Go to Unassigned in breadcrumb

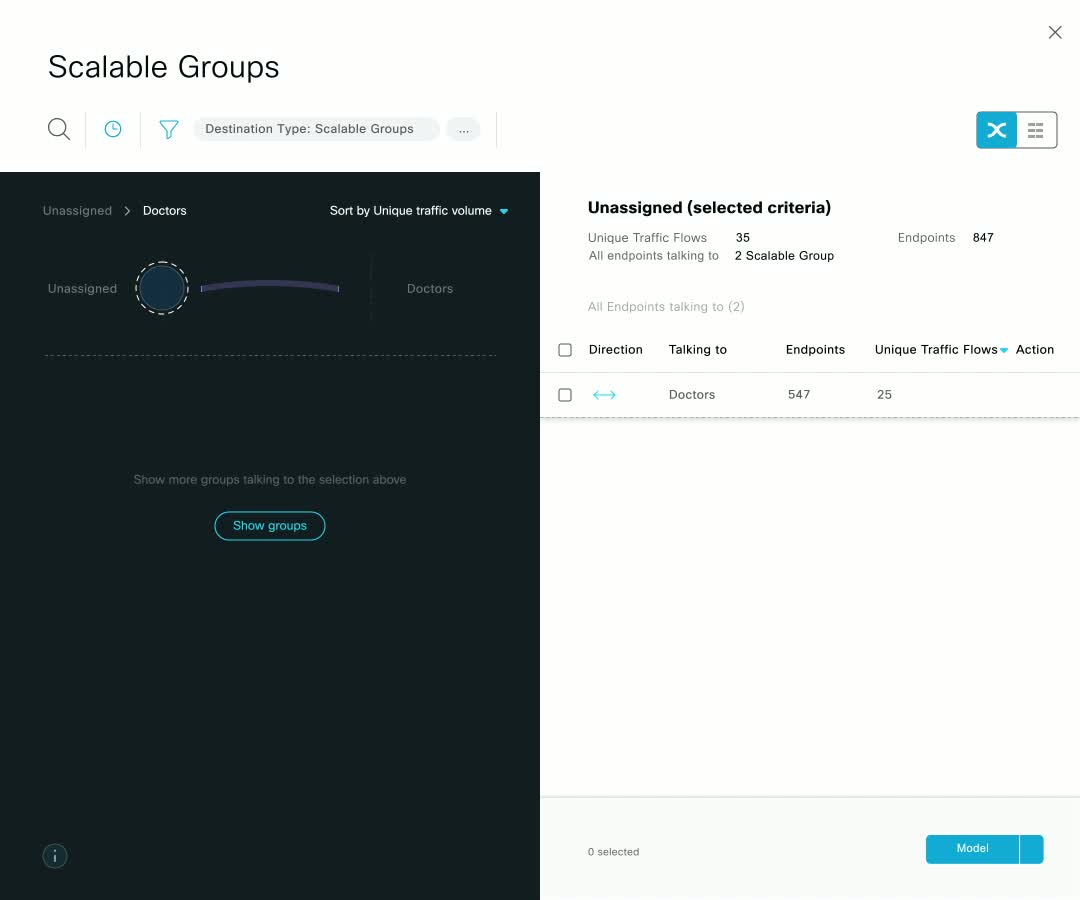tap(77, 211)
